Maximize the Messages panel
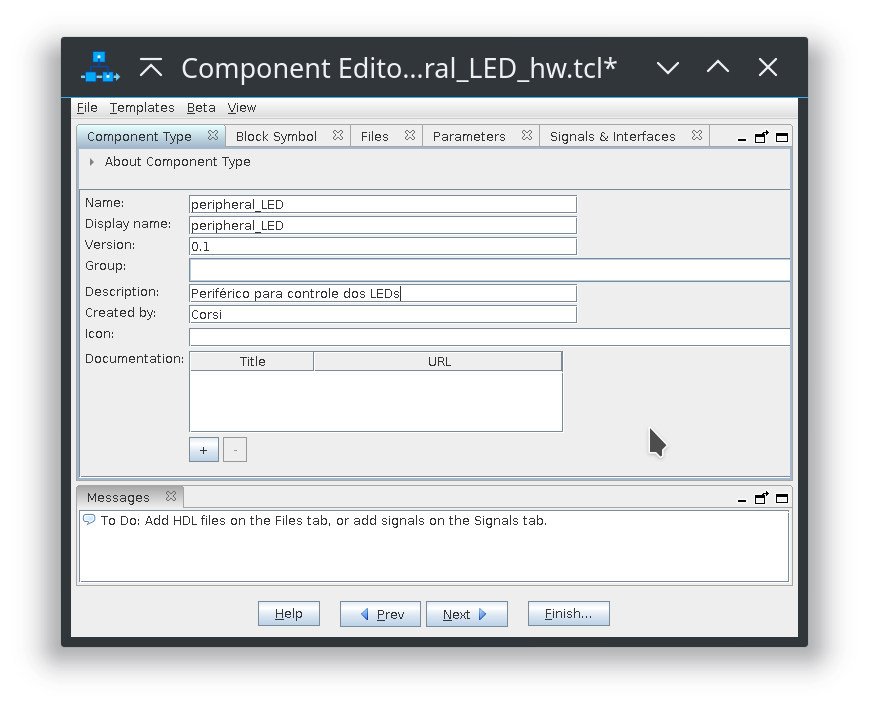This screenshot has height=708, width=869. [782, 498]
